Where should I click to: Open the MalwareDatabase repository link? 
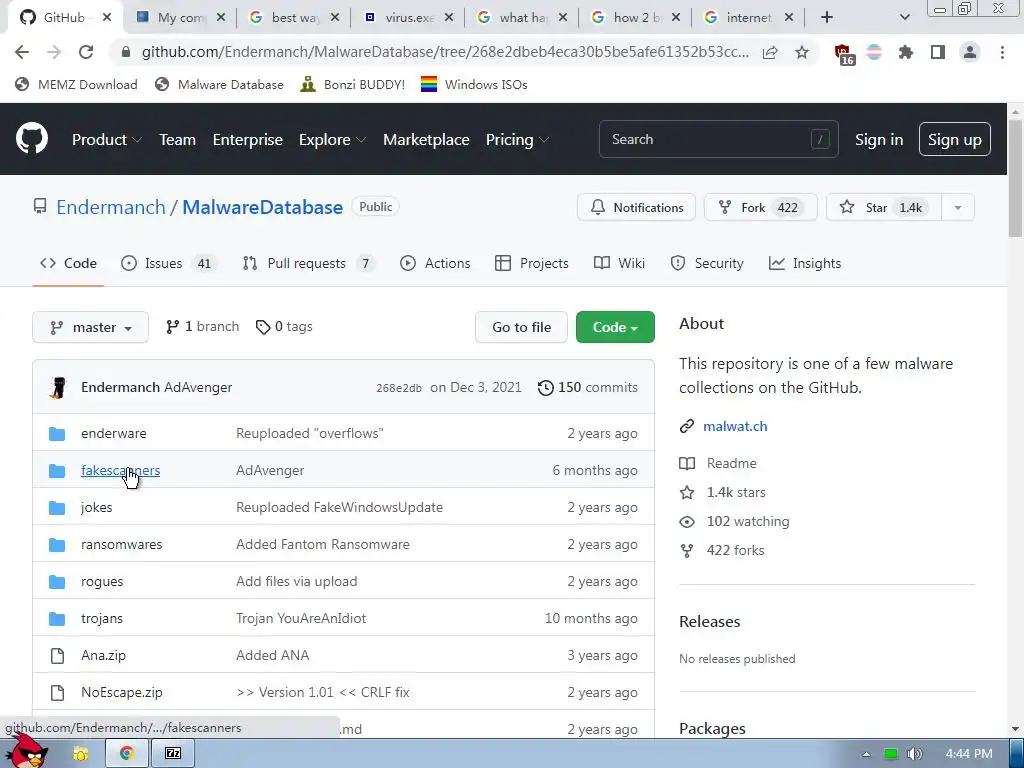tap(263, 207)
